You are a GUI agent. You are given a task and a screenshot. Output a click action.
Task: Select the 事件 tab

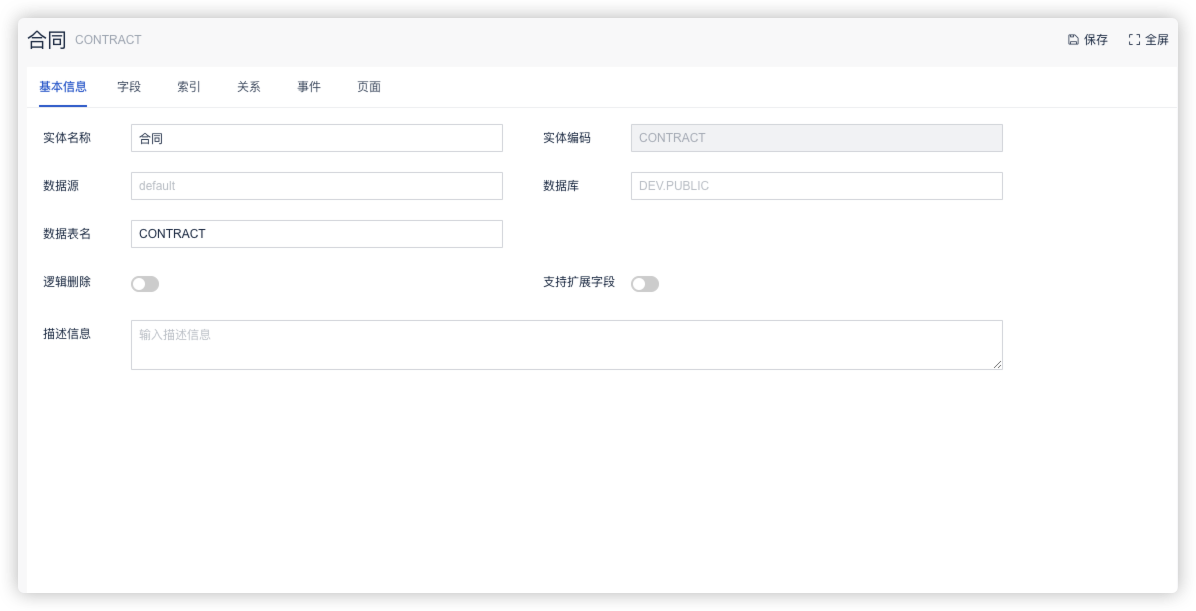[x=309, y=87]
